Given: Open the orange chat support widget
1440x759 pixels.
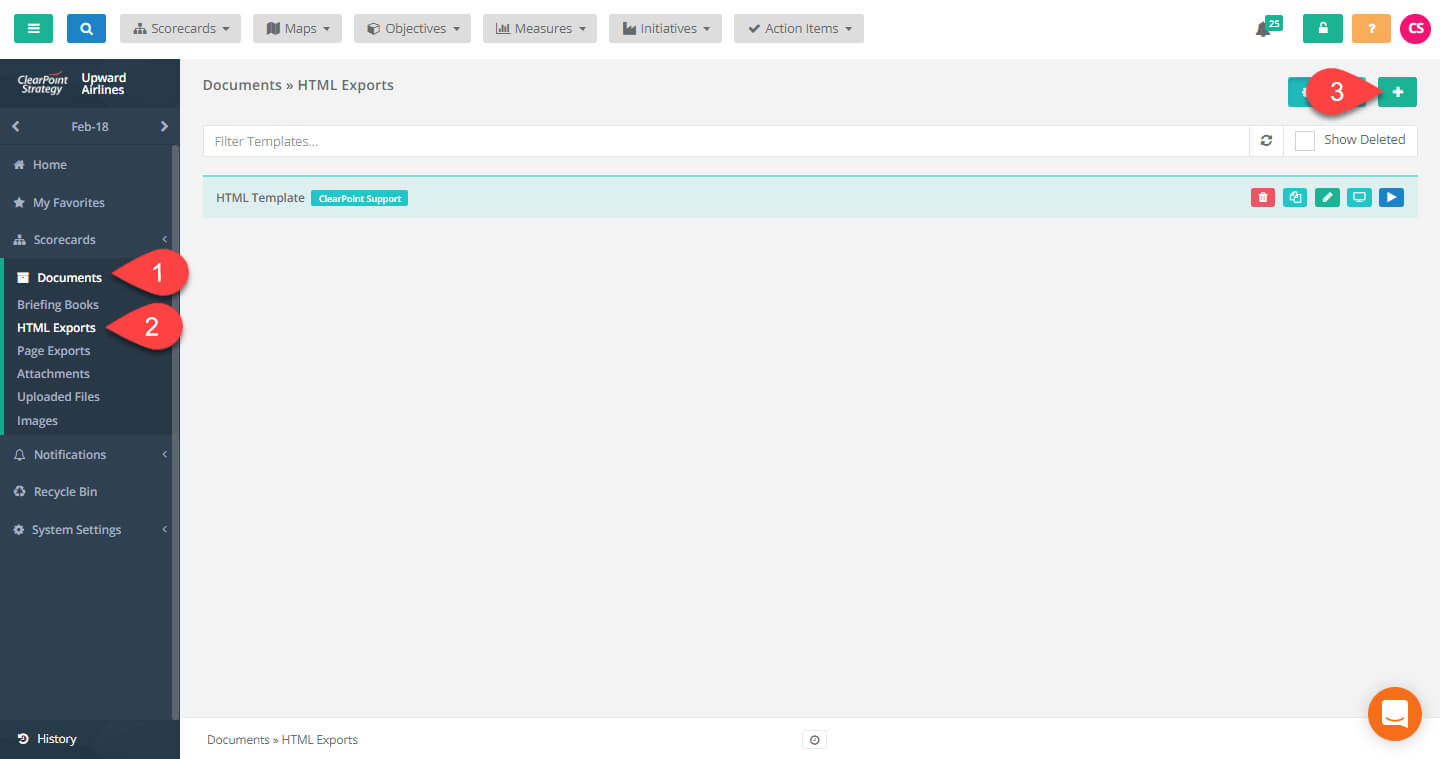Looking at the screenshot, I should 1394,714.
